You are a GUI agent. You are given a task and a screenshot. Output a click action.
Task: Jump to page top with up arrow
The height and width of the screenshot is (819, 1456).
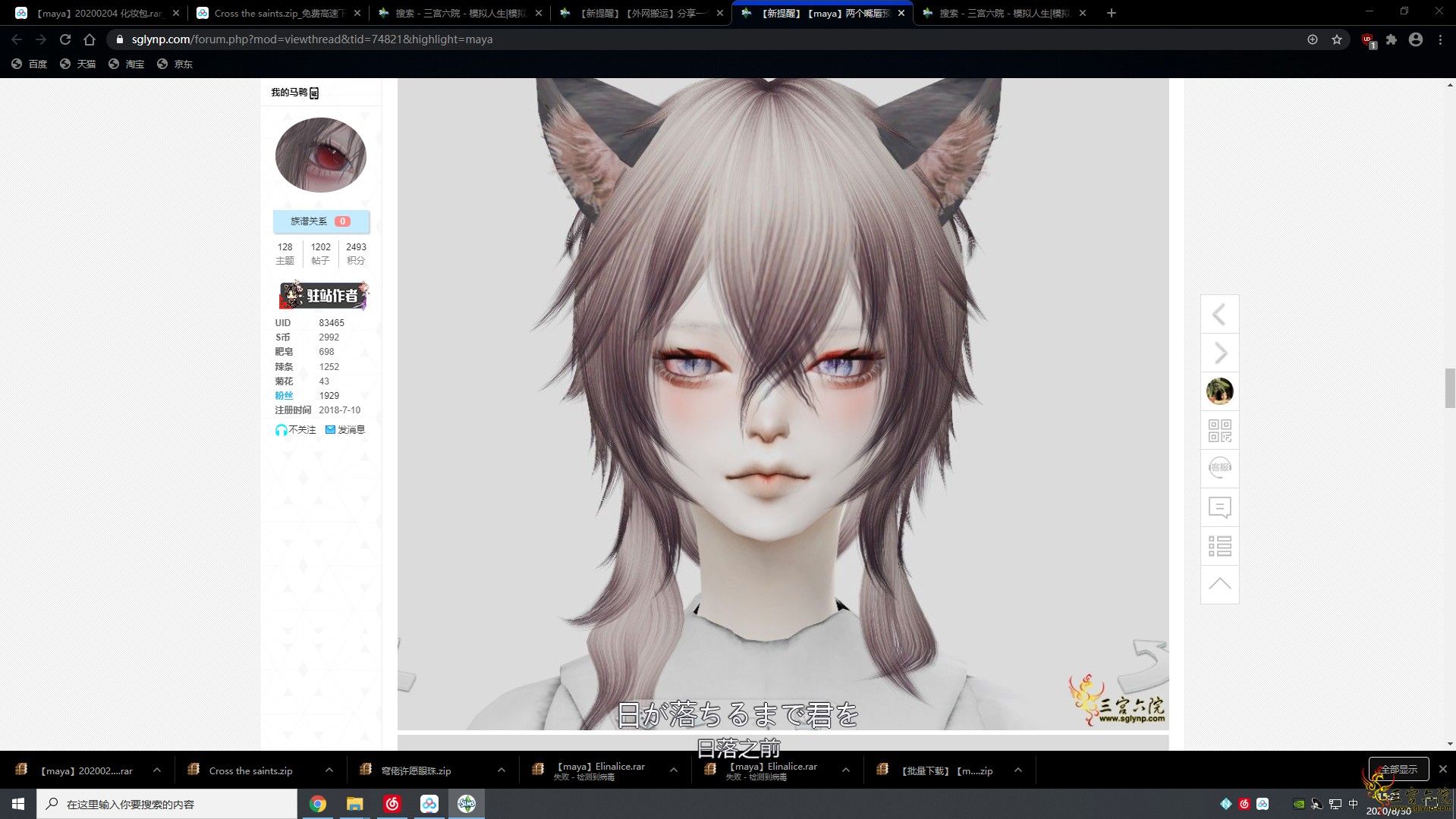[x=1219, y=584]
